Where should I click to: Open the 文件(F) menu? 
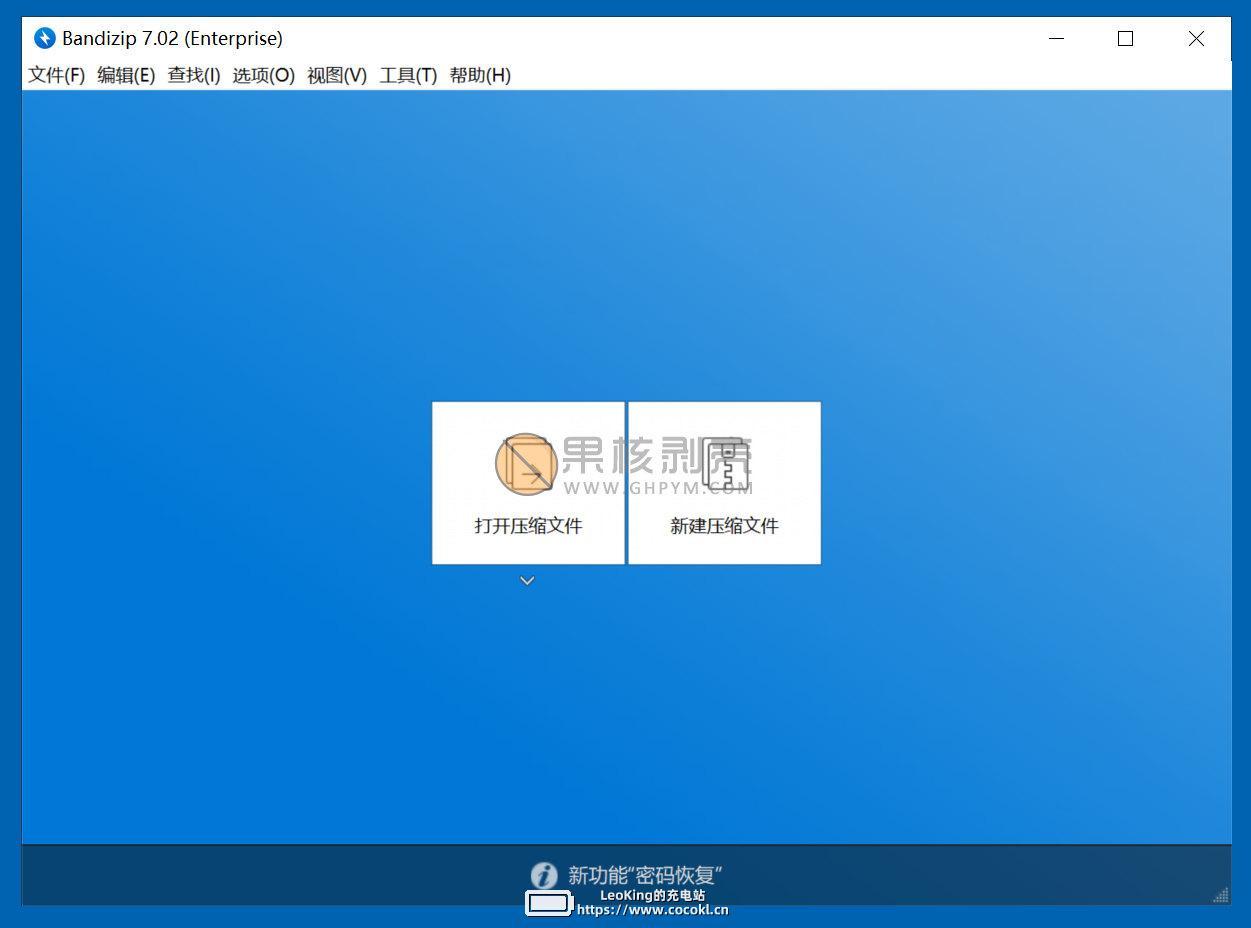(57, 75)
